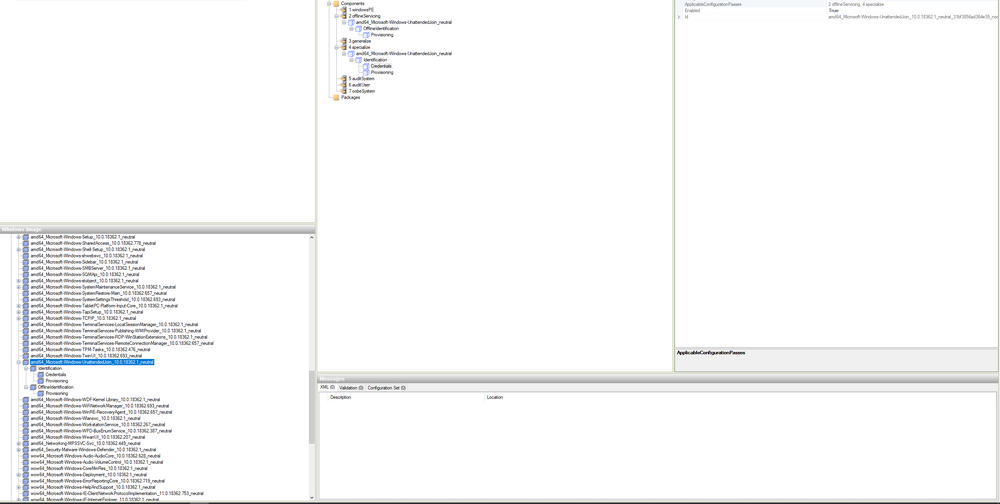The image size is (1000, 504).
Task: Select Credentials in the Windows Image tree
Action: pos(55,374)
